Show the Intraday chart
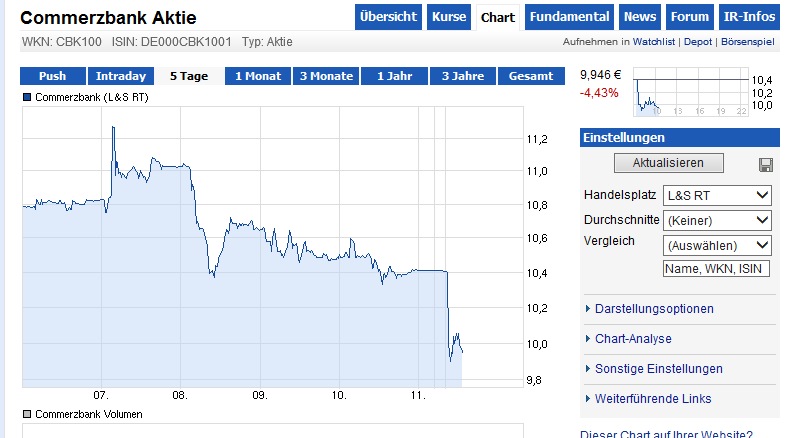 click(x=121, y=76)
